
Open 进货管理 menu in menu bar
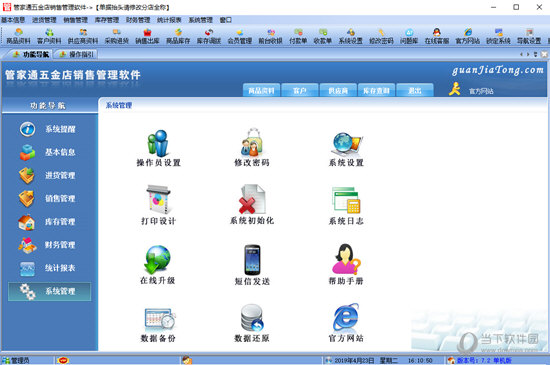coord(44,20)
